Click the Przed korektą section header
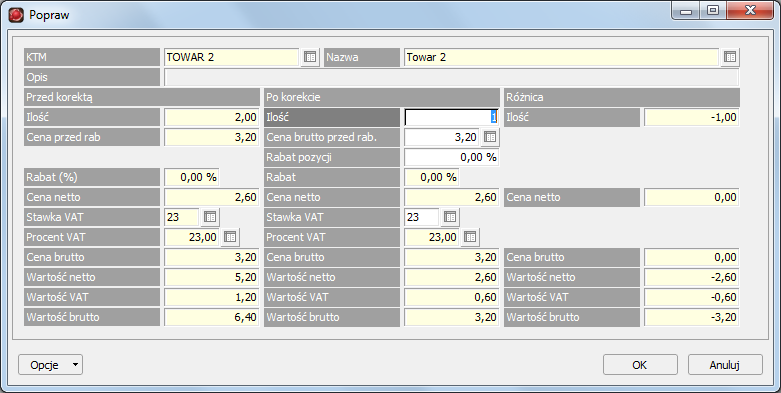Viewport: 781px width, 393px height. point(142,97)
